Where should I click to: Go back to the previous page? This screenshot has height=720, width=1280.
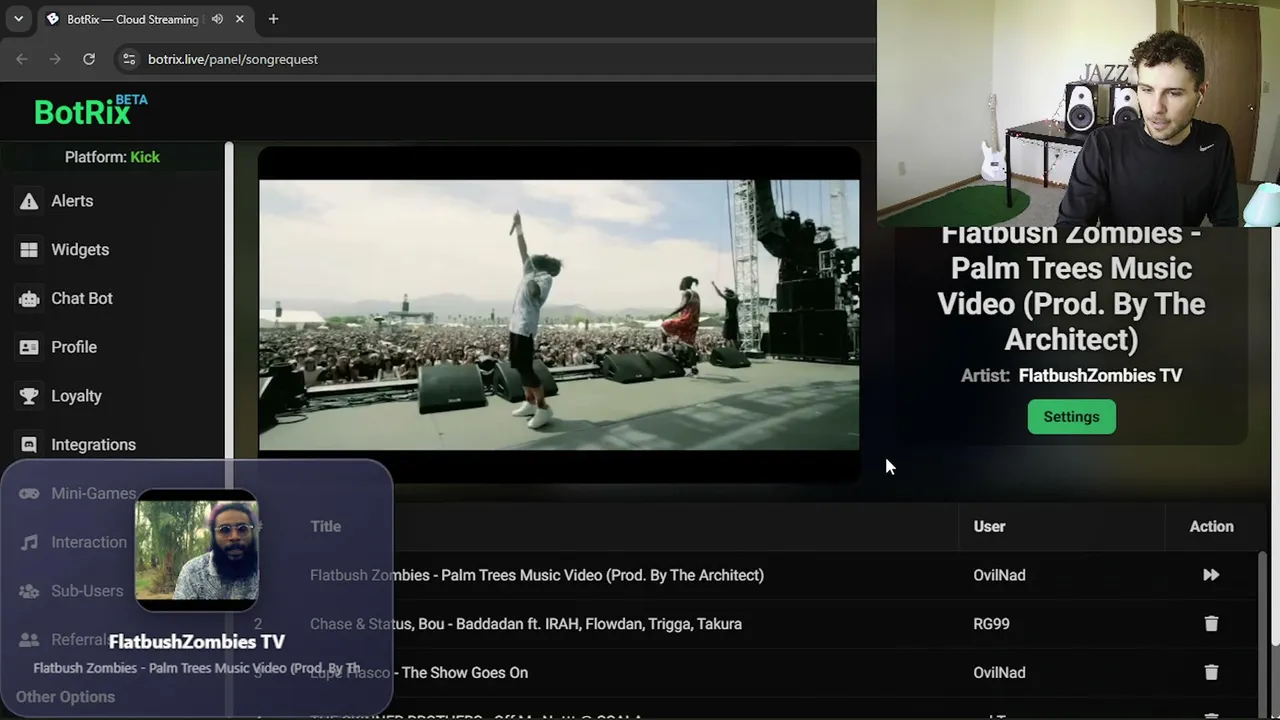[x=22, y=59]
